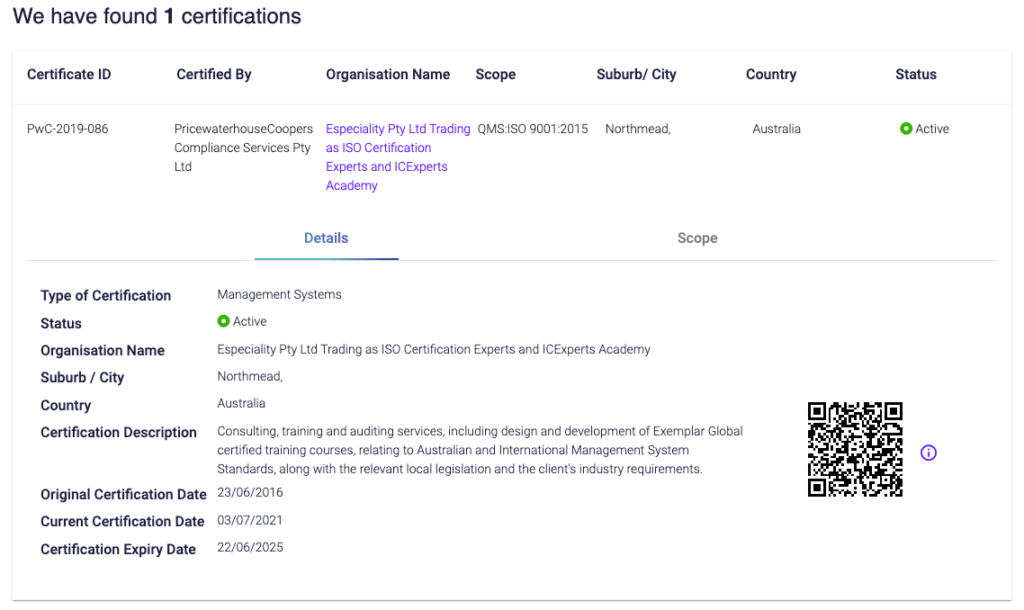Click the Active text in the table row
1024x610 pixels.
(932, 129)
